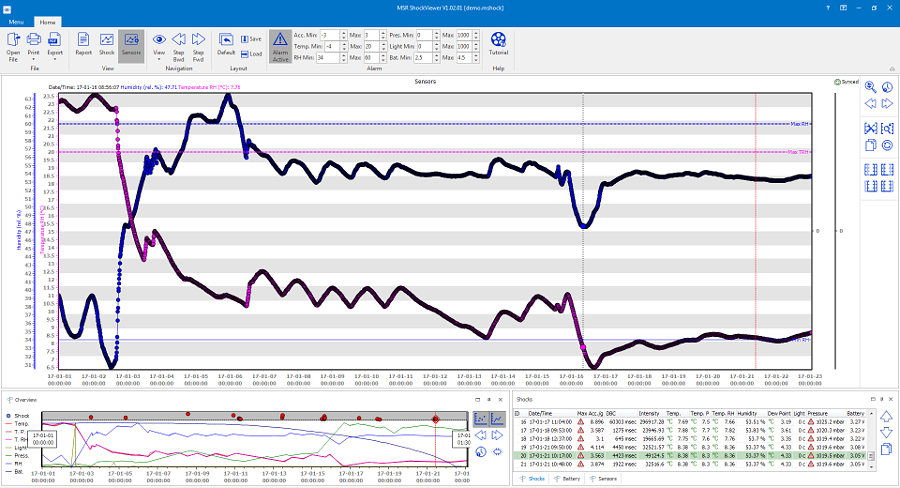Click the top-left axis layout icon
This screenshot has height=488, width=900.
point(871,169)
